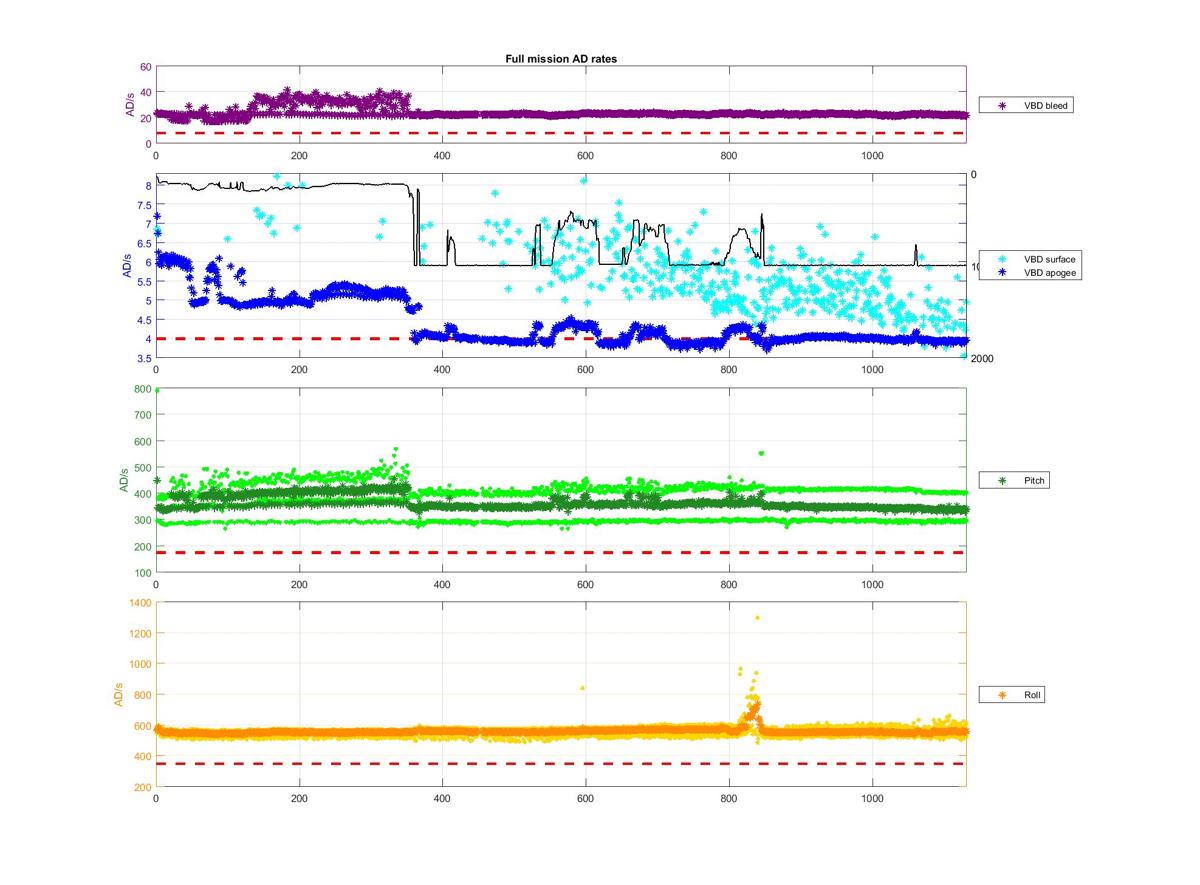Click the green Pitch legend marker
1200x885 pixels.
pyautogui.click(x=1001, y=481)
